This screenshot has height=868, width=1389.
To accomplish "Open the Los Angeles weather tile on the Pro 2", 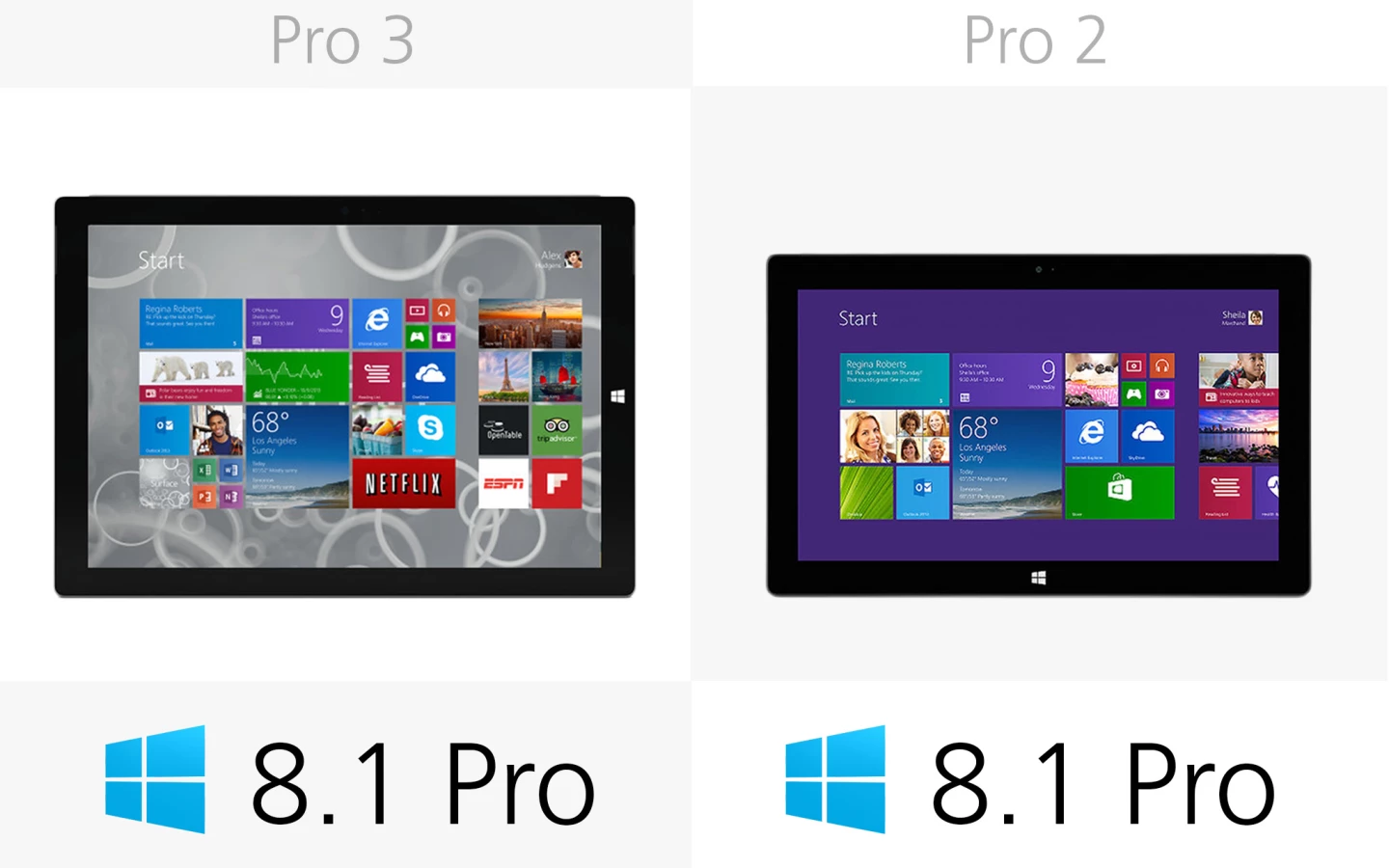I will click(1007, 465).
